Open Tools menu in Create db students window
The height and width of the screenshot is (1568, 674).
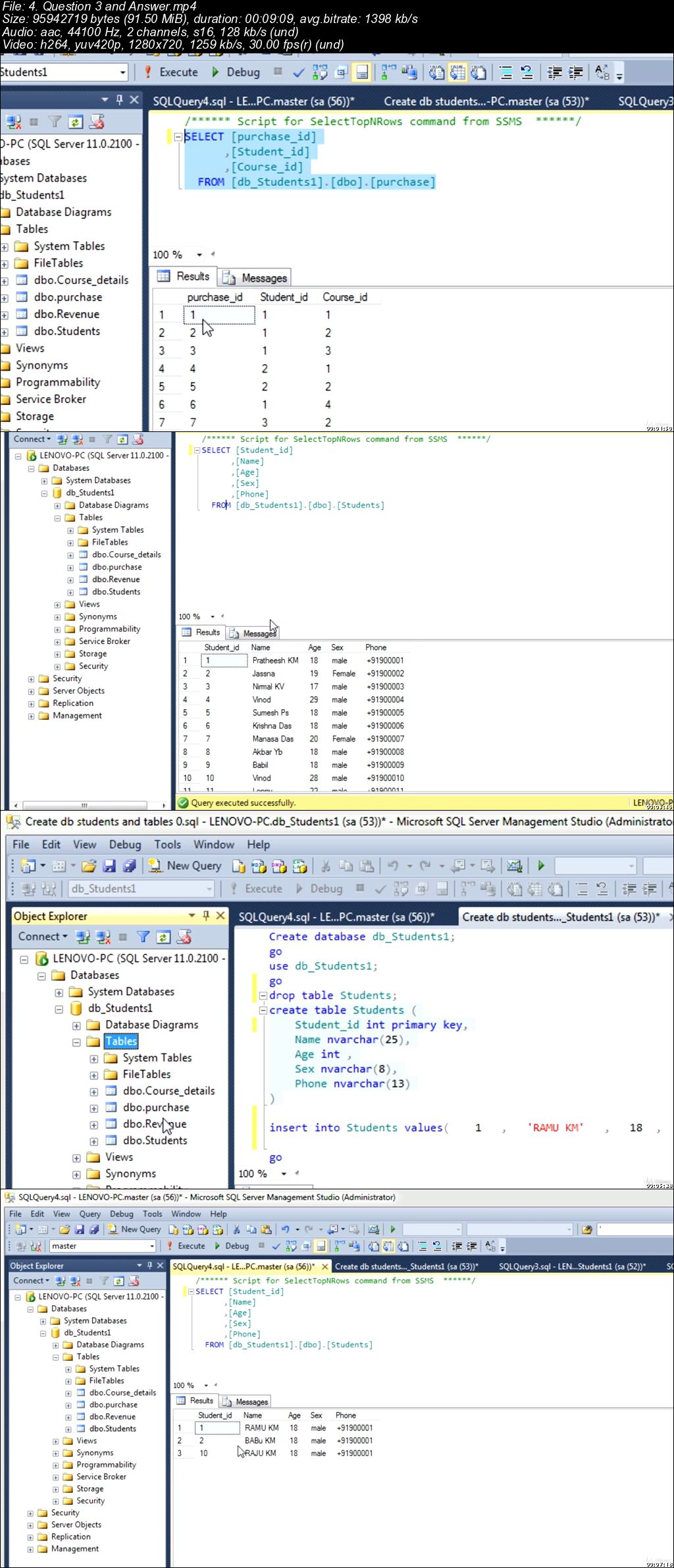click(167, 845)
